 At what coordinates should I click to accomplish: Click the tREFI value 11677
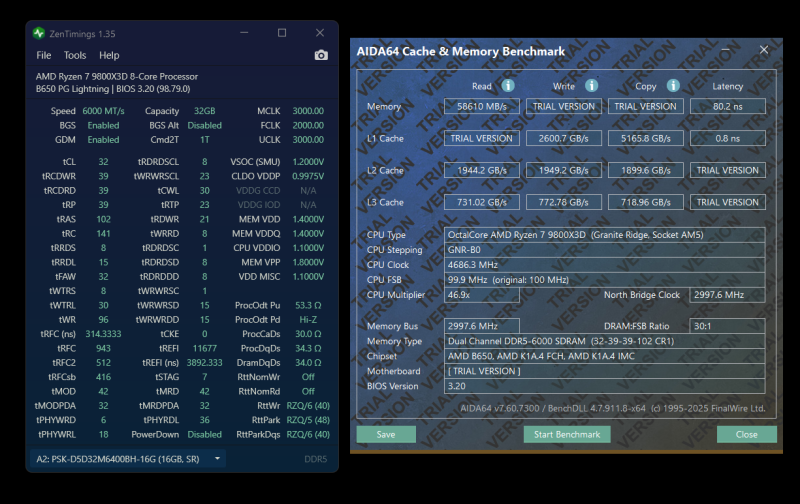click(x=205, y=348)
